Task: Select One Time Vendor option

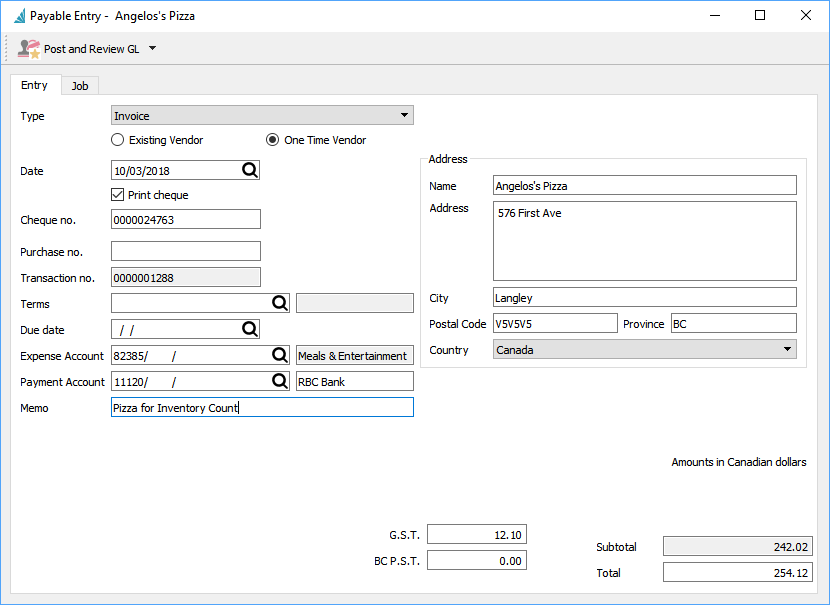Action: (272, 140)
